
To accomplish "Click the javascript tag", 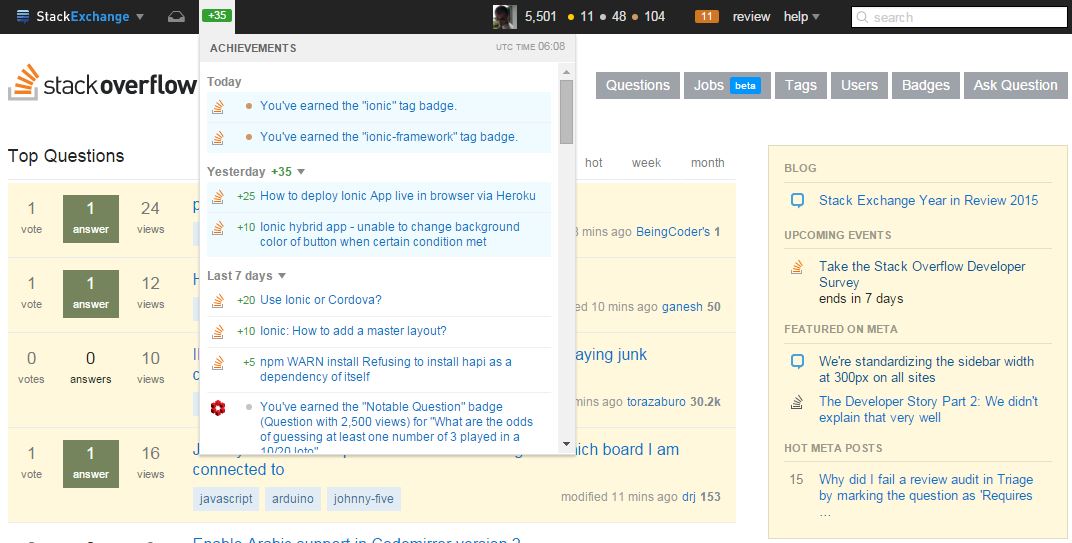I will (226, 499).
